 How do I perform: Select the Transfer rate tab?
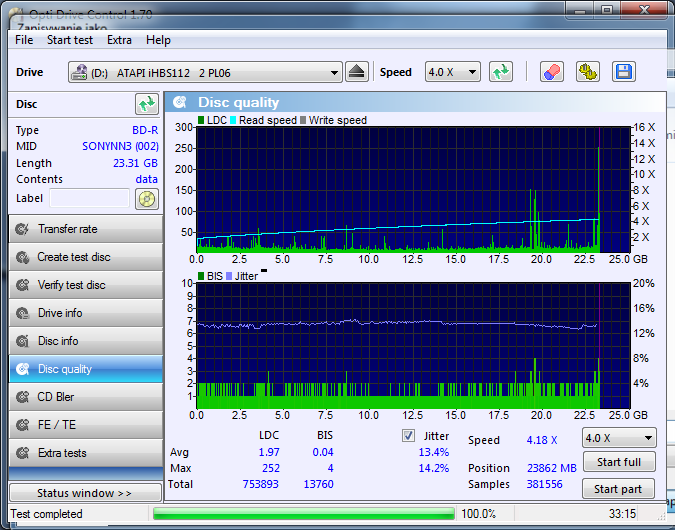point(86,229)
